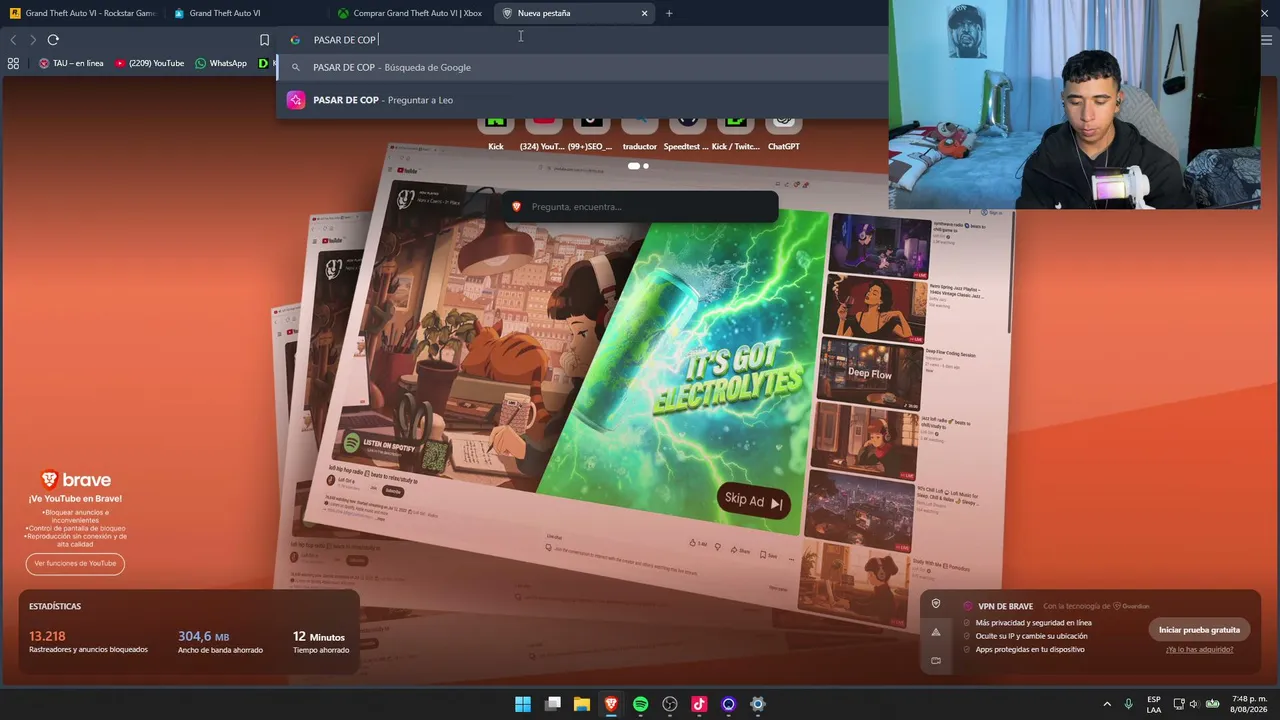
Task: Select the VPN shield widget icon
Action: point(936,604)
